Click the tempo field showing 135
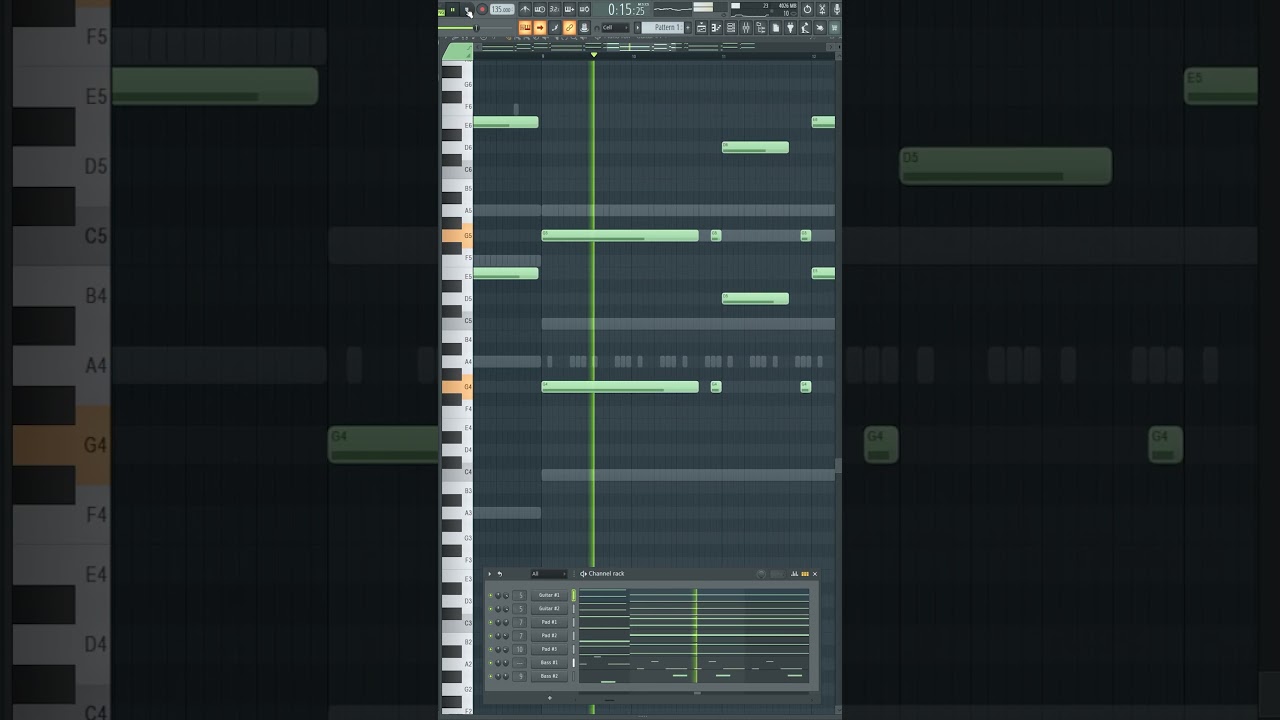 point(502,9)
